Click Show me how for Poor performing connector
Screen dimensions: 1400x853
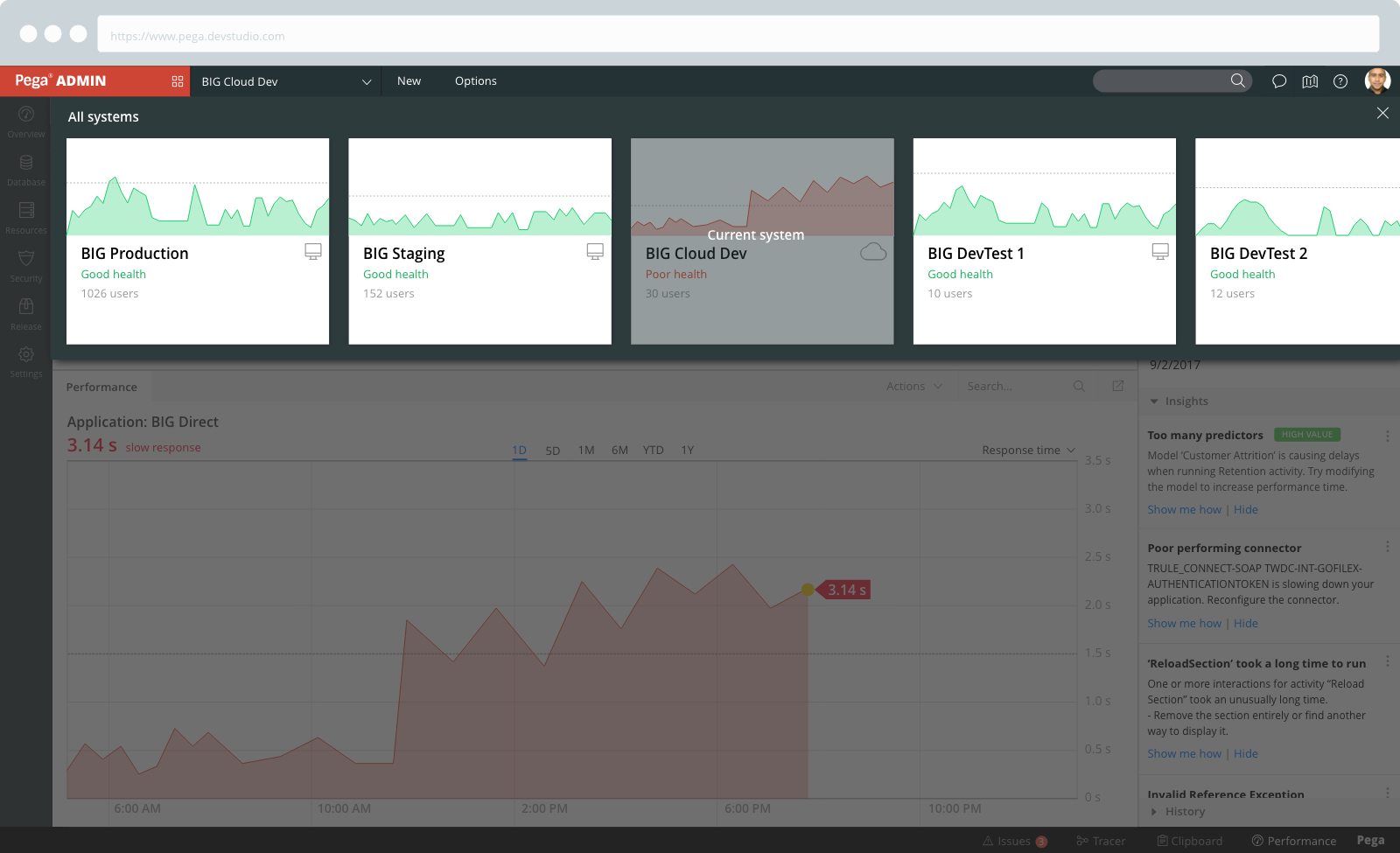[1184, 623]
